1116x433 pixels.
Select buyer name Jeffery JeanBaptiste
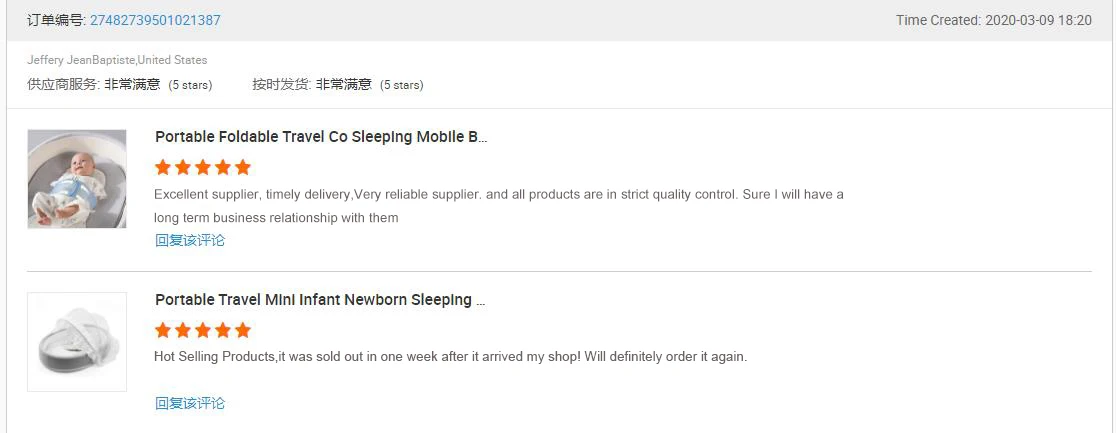pyautogui.click(x=81, y=60)
